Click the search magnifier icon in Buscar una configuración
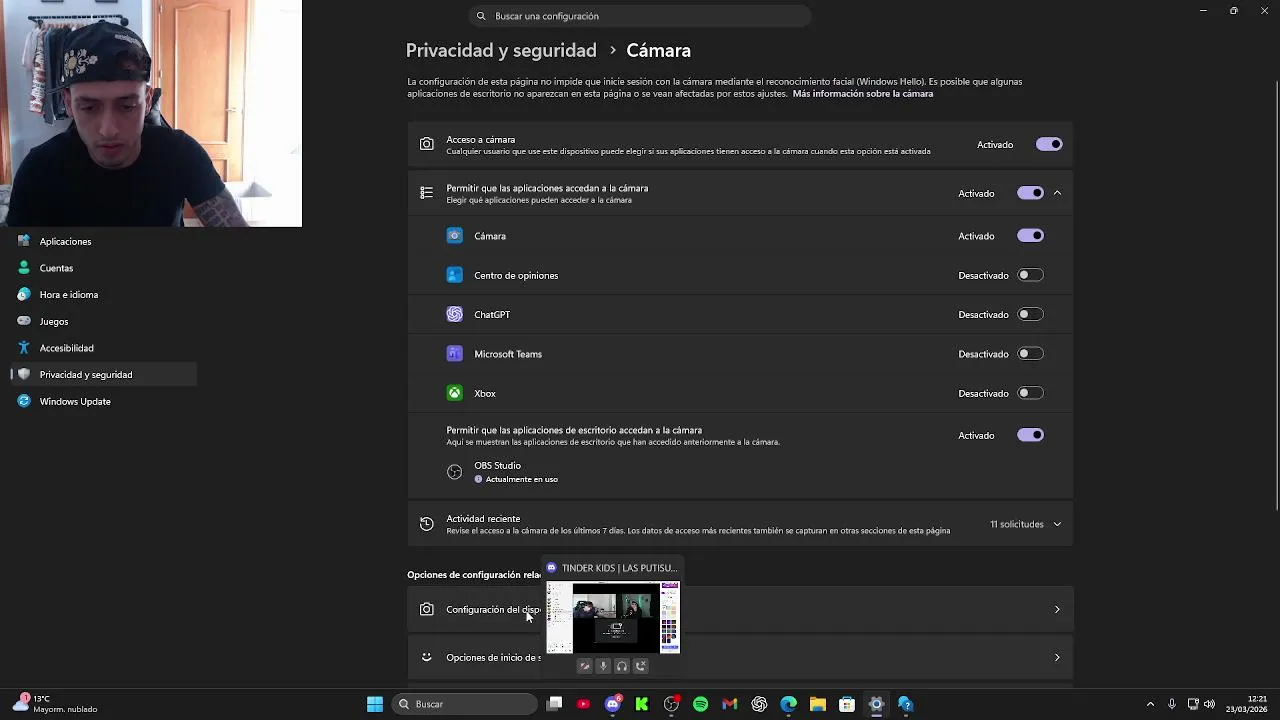 tap(481, 16)
